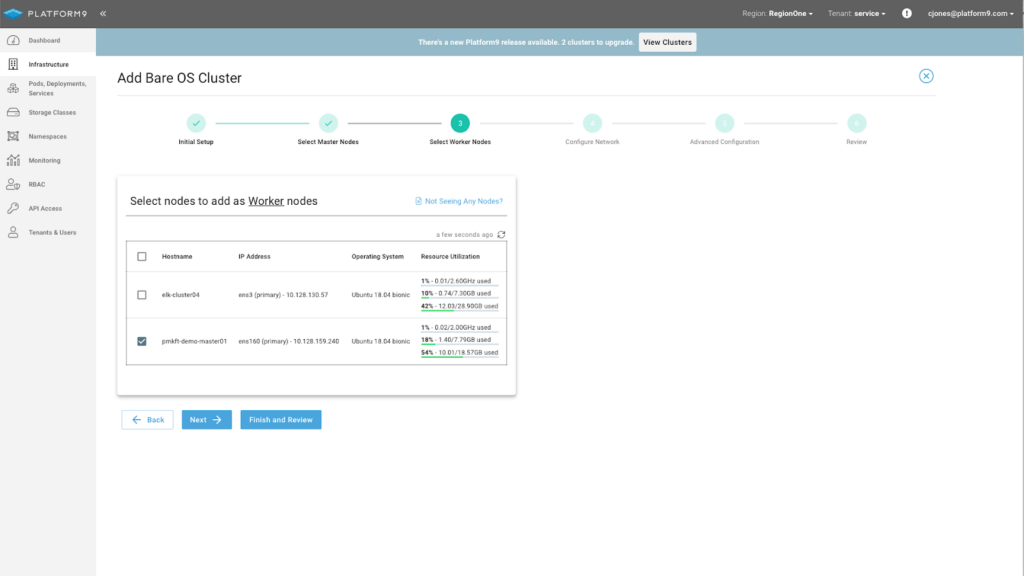1024x576 pixels.
Task: Uncheck the pmkft-demo-master01 node checkbox
Action: [x=142, y=341]
